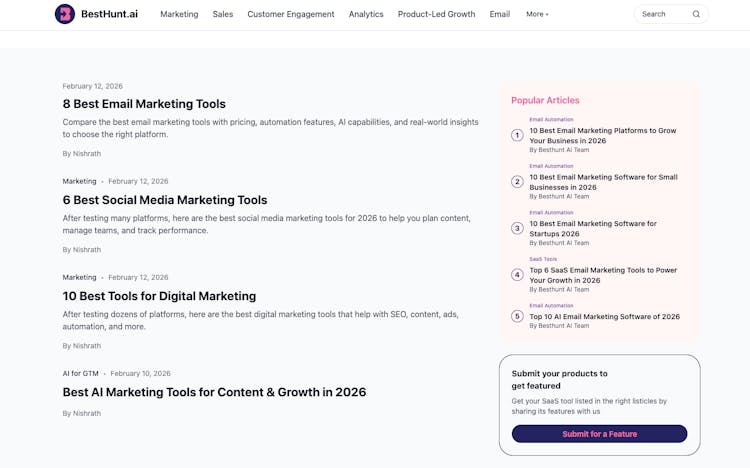Open 10 Best Tools for Digital Marketing
The height and width of the screenshot is (468, 750).
tap(159, 296)
